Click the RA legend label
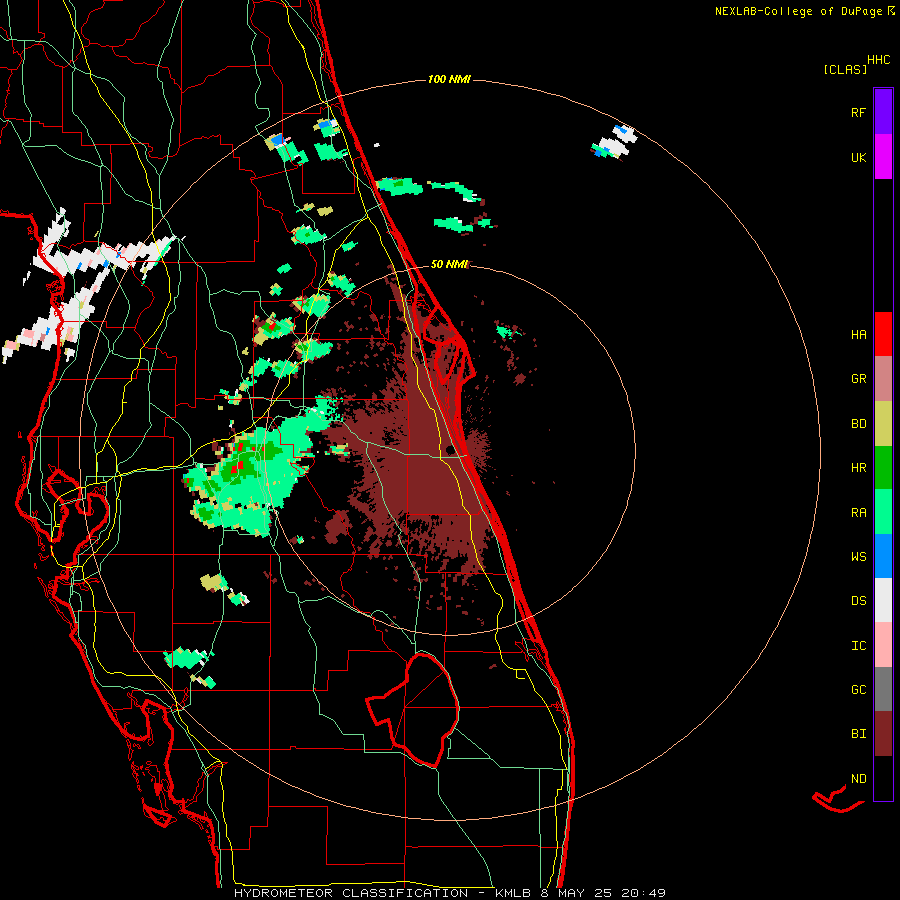 click(x=859, y=513)
